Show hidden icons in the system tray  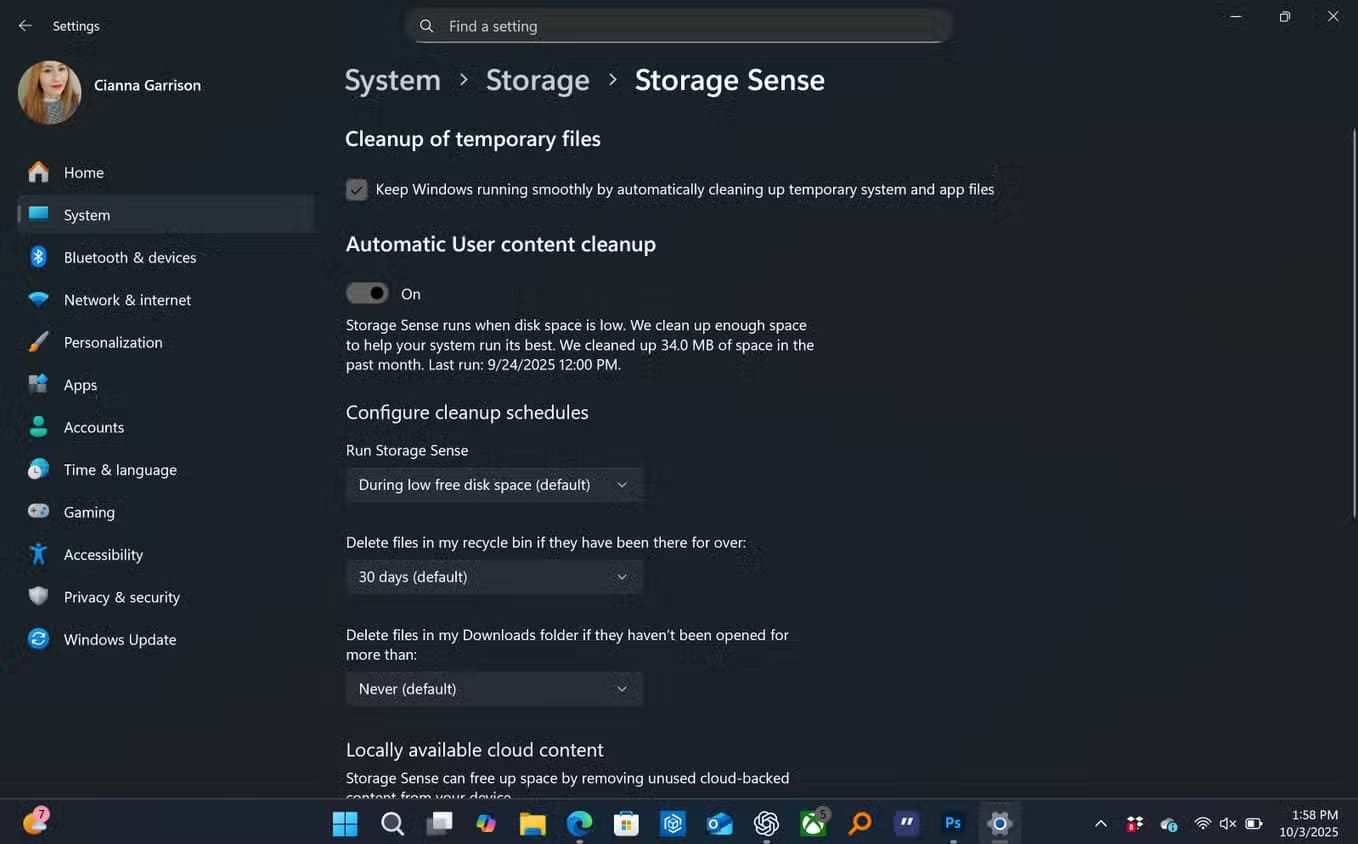[1101, 823]
